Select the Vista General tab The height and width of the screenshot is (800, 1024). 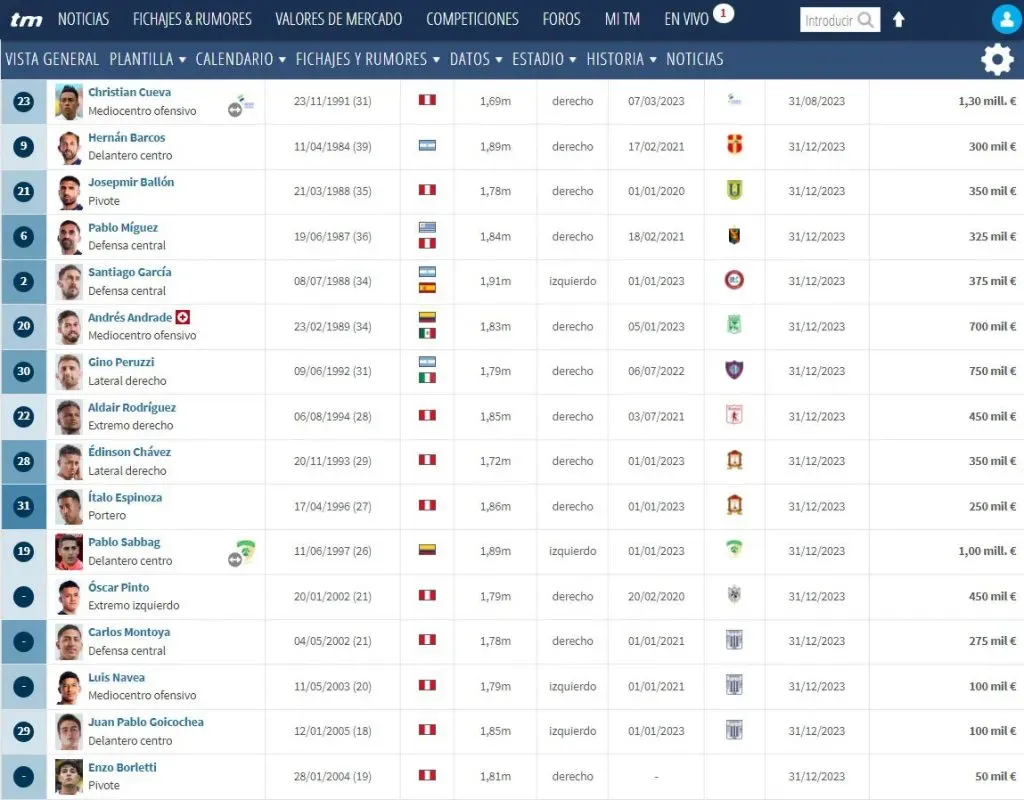coord(52,59)
